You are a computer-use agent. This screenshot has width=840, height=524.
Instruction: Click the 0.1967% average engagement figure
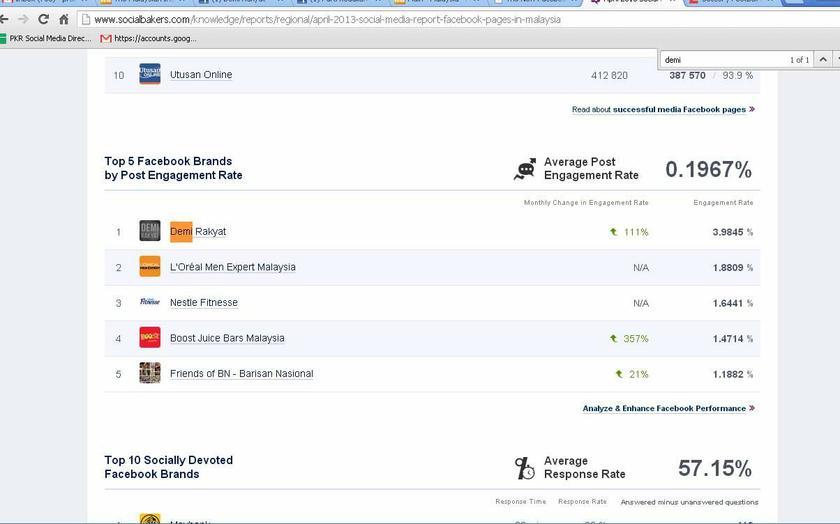tap(708, 169)
